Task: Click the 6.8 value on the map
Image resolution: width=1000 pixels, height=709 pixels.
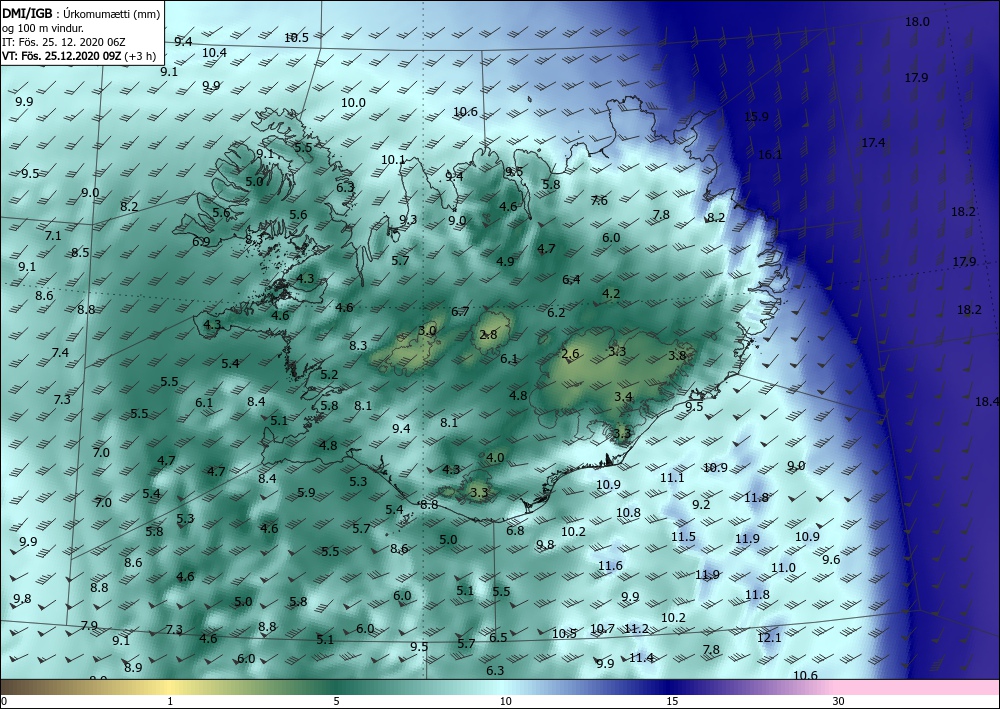Action: (x=515, y=530)
